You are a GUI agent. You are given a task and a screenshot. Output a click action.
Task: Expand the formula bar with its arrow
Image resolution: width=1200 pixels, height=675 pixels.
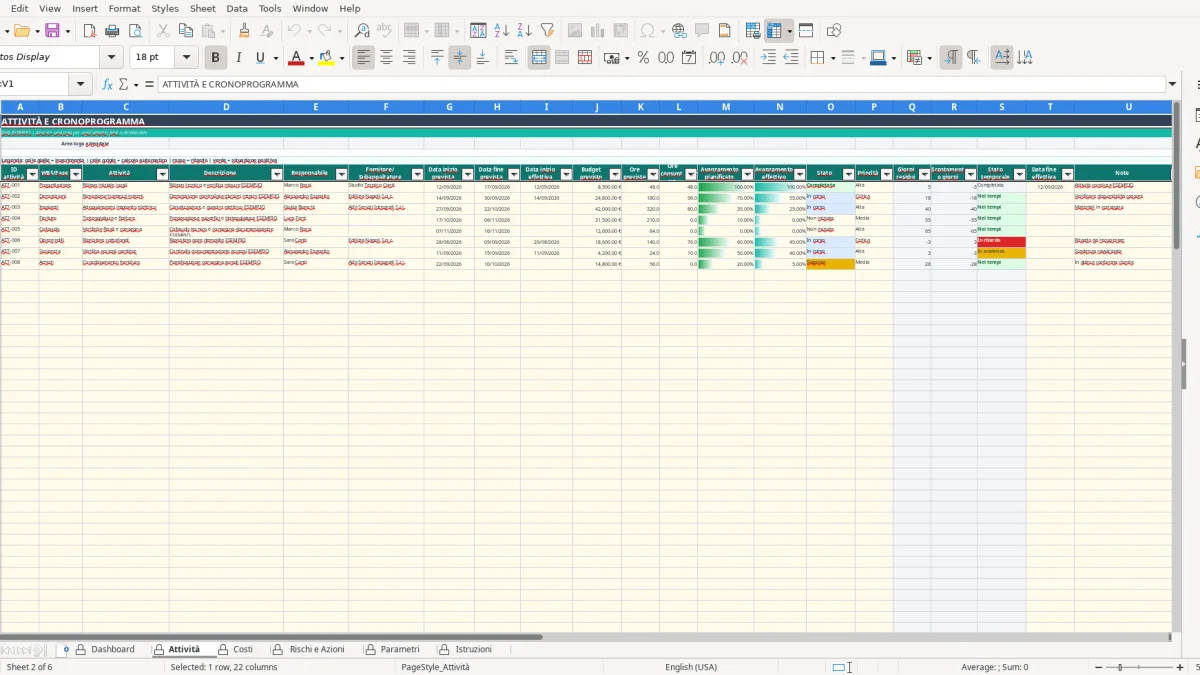[1173, 84]
